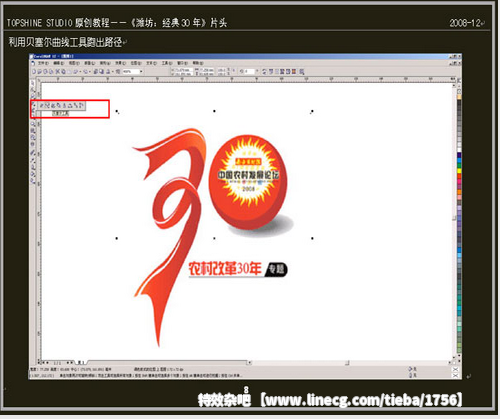
Task: Open the 工具 (Tools) menu
Action: [167, 63]
